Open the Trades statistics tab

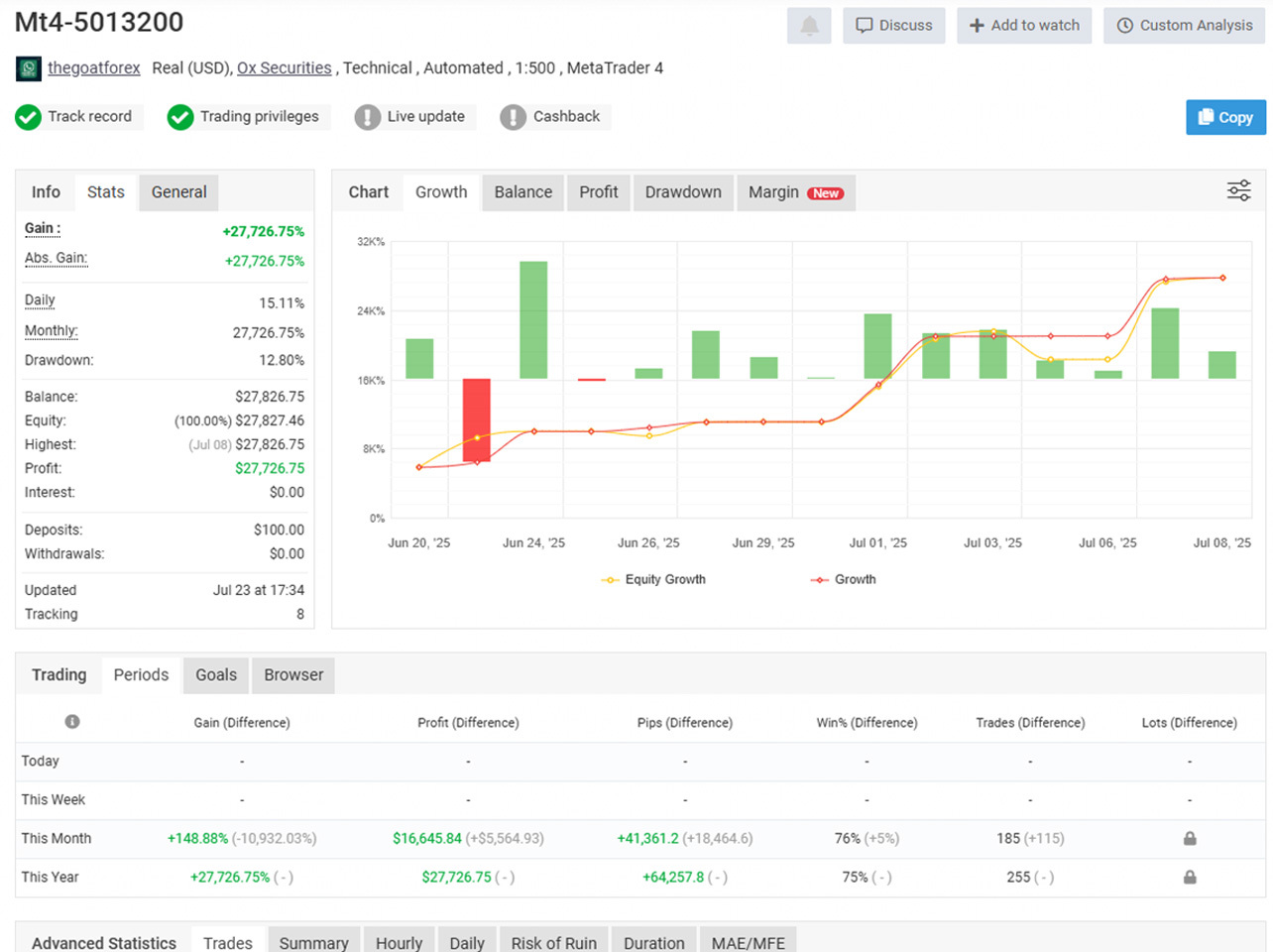coord(228,942)
